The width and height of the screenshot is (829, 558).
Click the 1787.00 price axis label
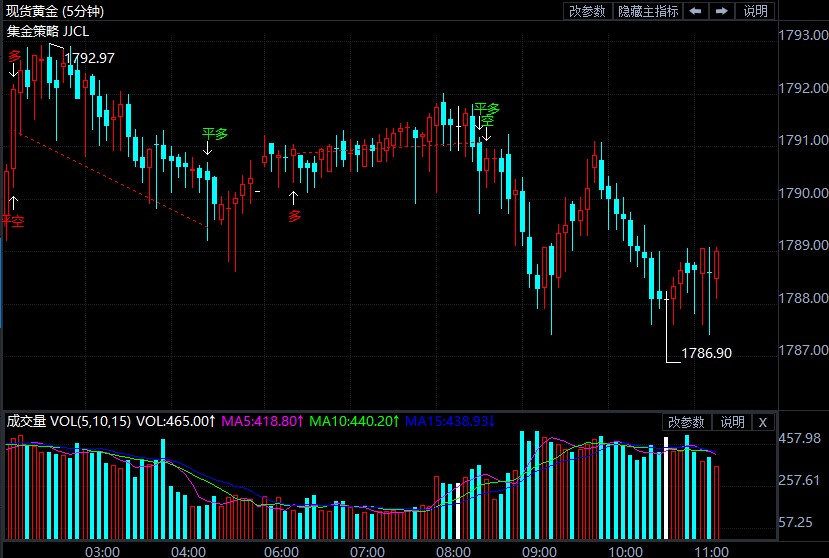point(803,350)
